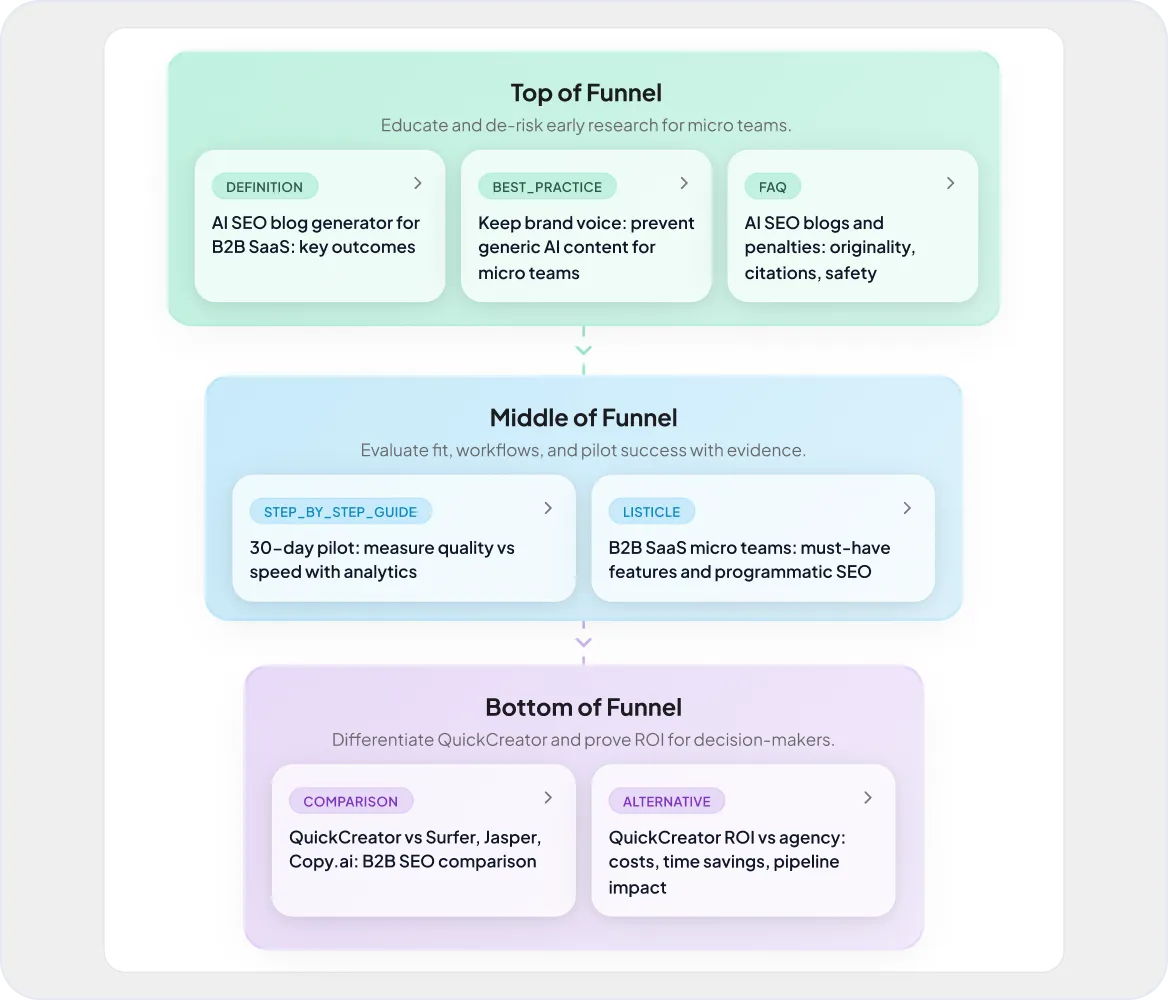
Task: Expand the DEFINITION card chevron
Action: coord(418,183)
